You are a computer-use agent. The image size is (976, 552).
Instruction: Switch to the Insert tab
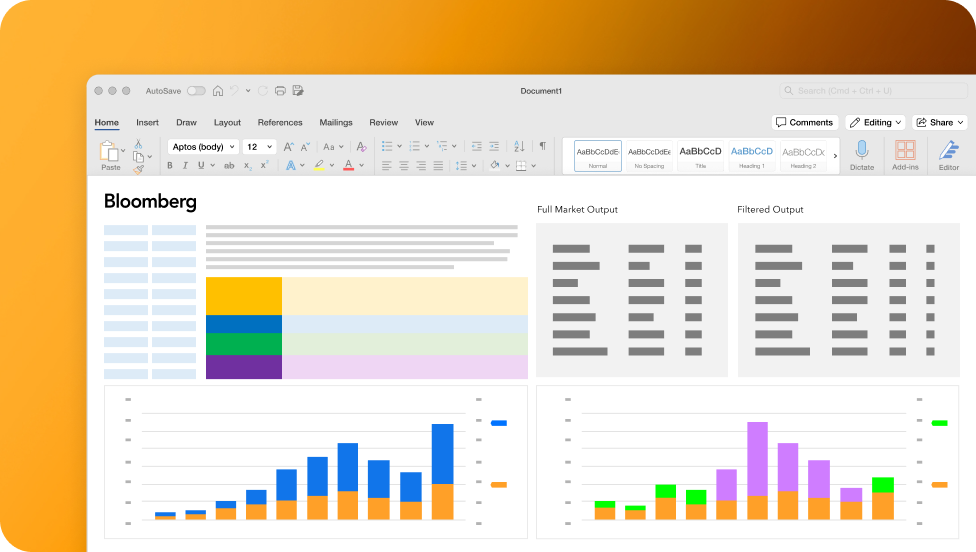147,122
